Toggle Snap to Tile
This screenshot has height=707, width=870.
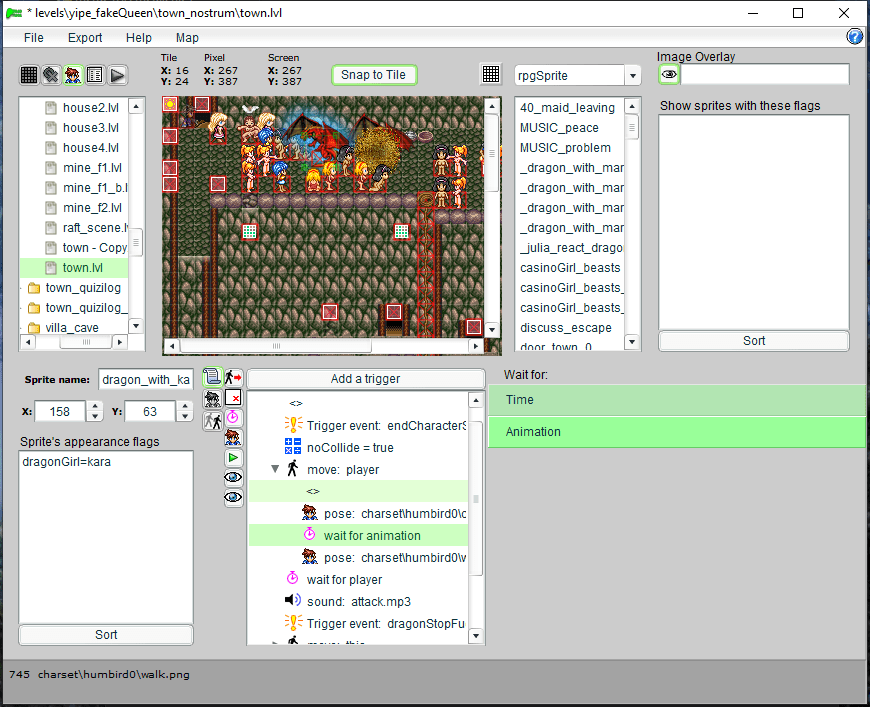[373, 75]
